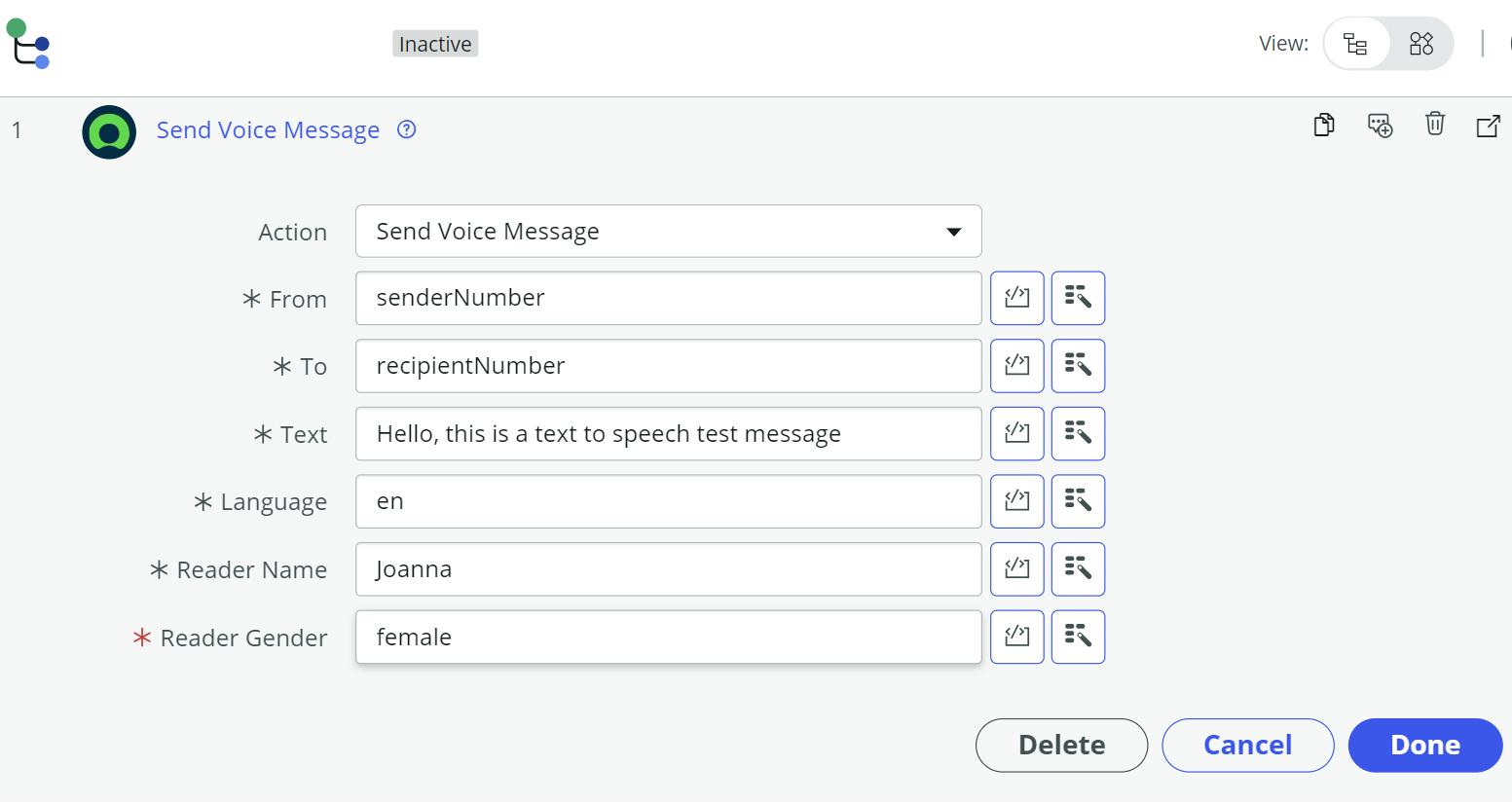The image size is (1512, 803).
Task: Use the mapping wand on Reader Name
Action: click(x=1078, y=569)
